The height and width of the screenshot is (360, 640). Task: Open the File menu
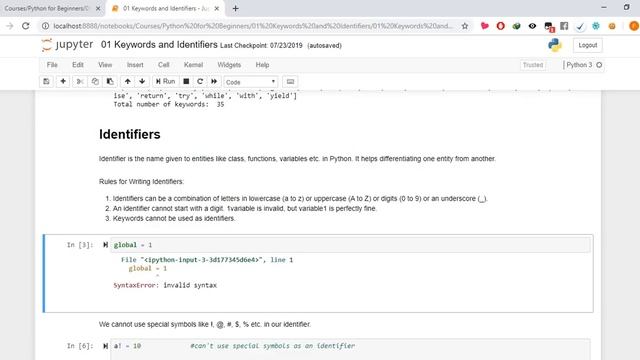[52, 65]
